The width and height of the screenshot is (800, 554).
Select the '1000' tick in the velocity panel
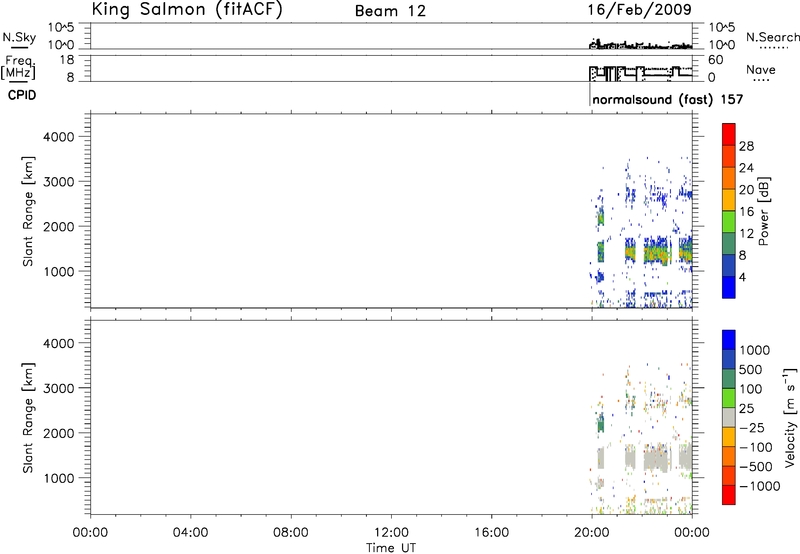59,478
